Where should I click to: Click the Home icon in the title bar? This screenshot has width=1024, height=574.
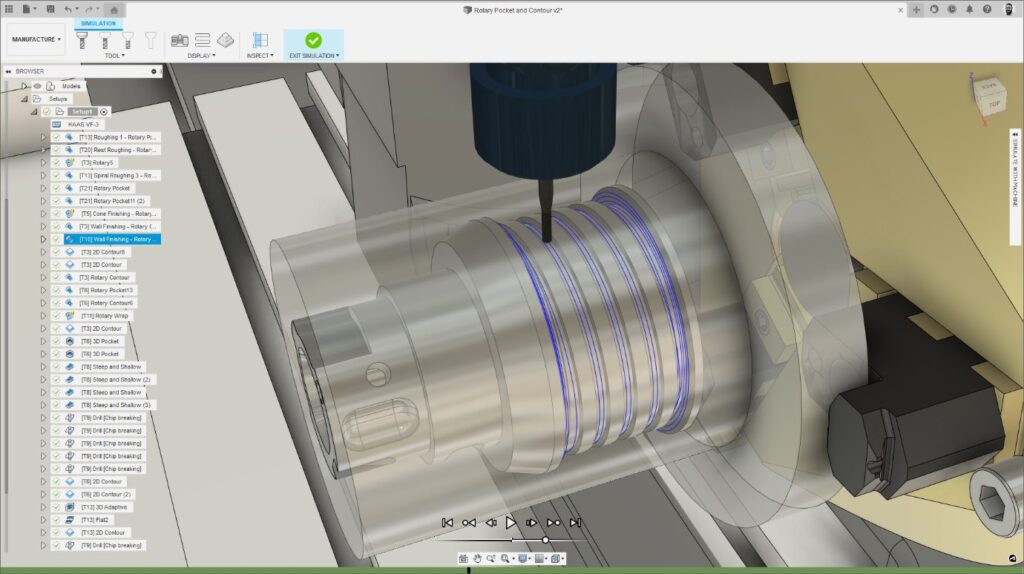pos(115,9)
